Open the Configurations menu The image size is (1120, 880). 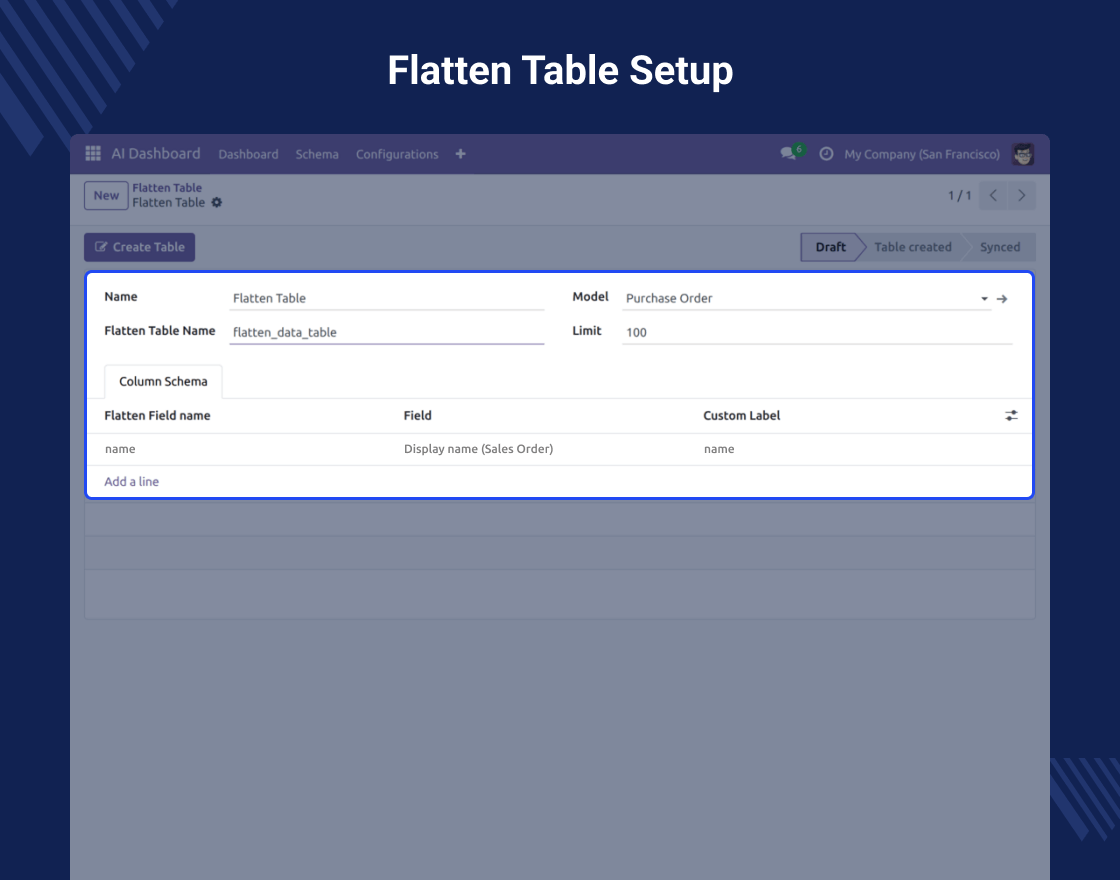tap(397, 154)
